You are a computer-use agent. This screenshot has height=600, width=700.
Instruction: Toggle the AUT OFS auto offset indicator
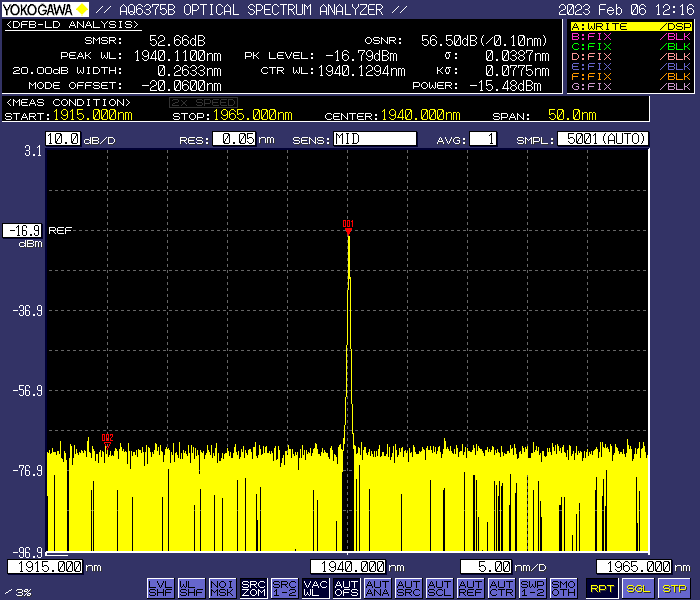(346, 587)
